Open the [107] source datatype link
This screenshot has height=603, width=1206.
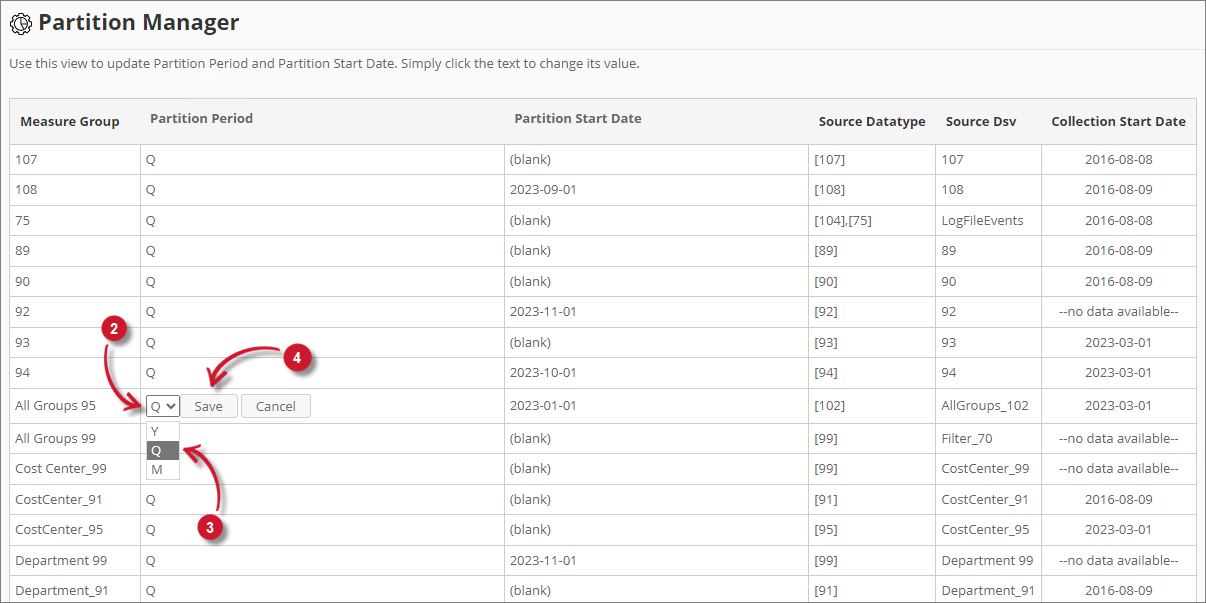click(830, 158)
